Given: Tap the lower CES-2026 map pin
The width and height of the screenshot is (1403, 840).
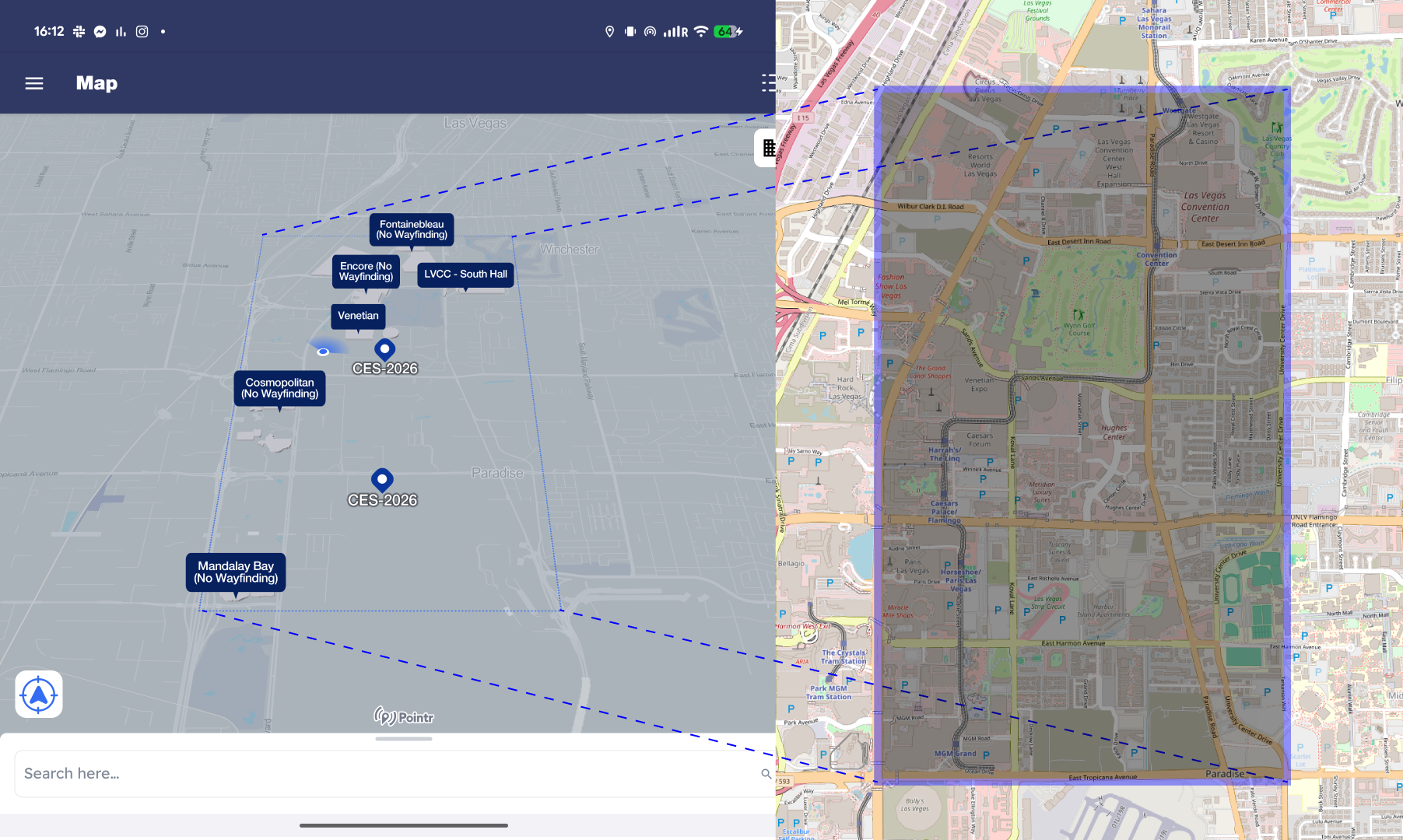Looking at the screenshot, I should click(382, 480).
